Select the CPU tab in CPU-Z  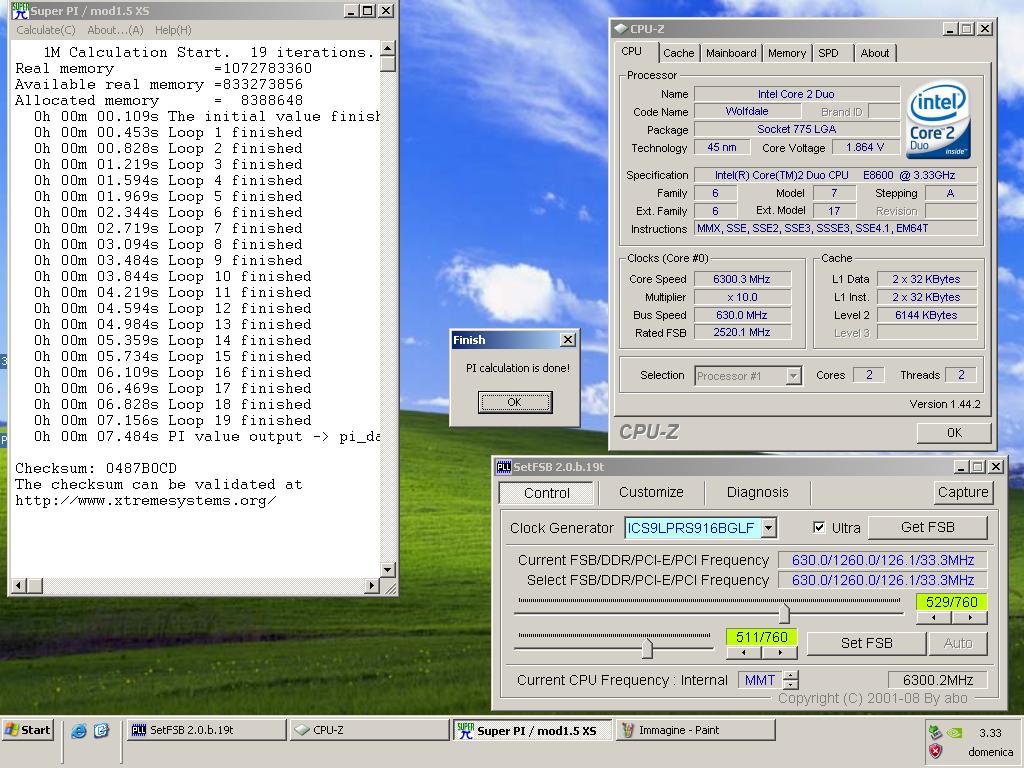click(x=632, y=52)
